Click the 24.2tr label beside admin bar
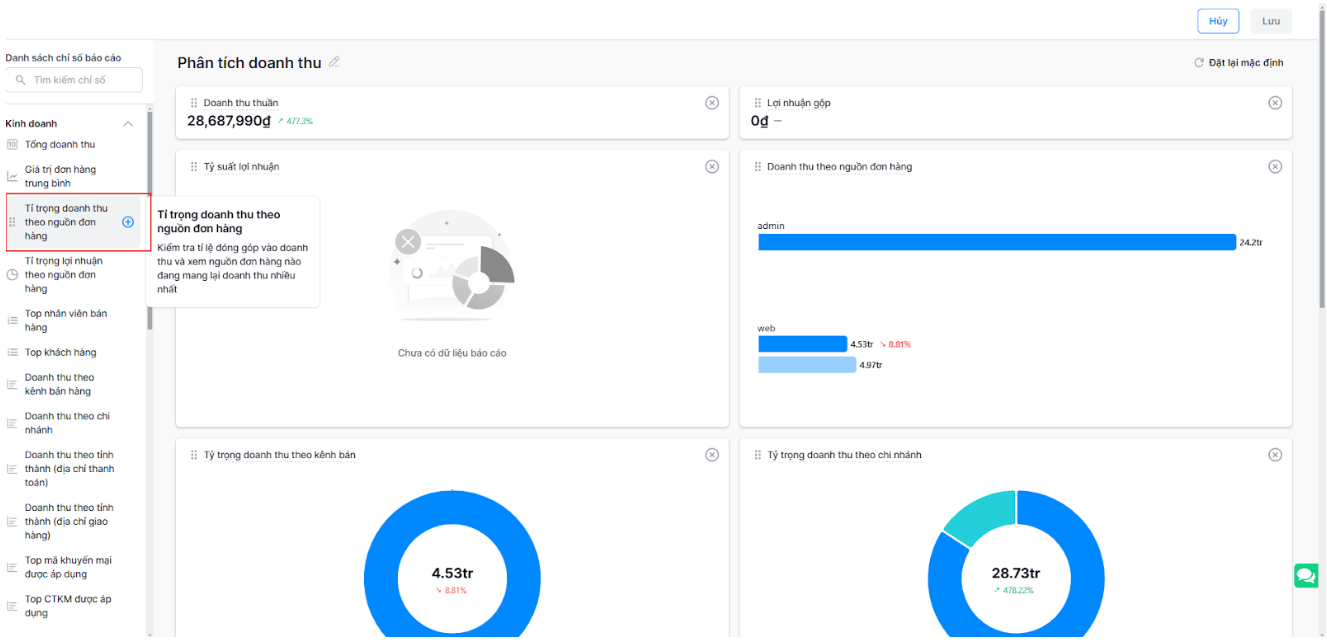The image size is (1327, 642). click(1251, 242)
